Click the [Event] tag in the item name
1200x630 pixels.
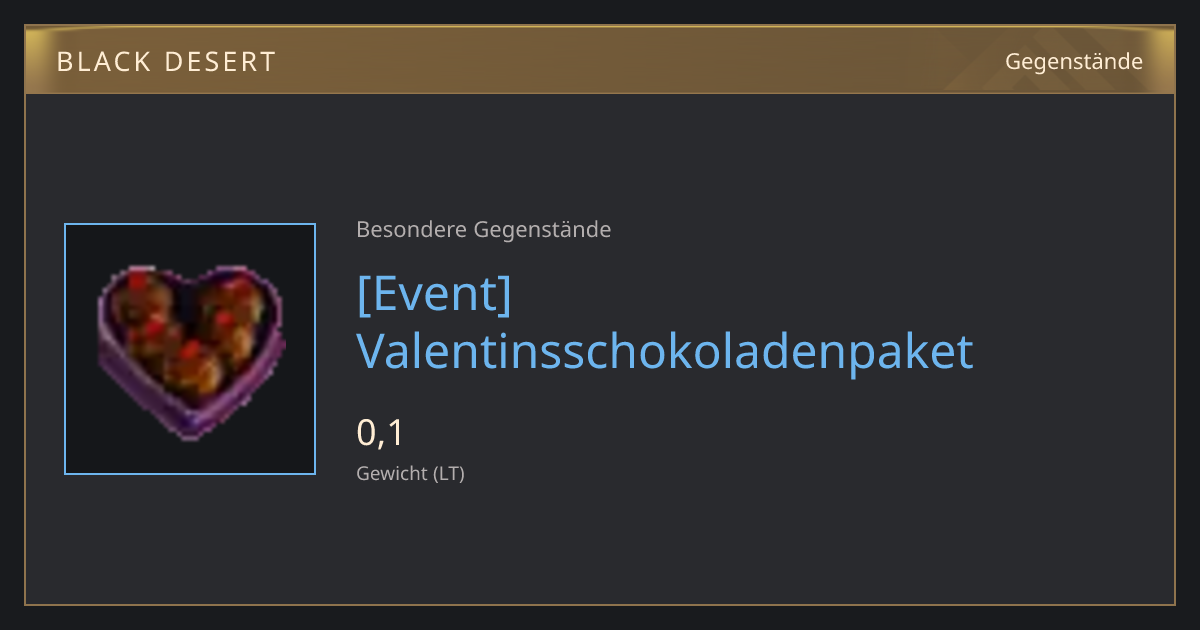pos(434,293)
